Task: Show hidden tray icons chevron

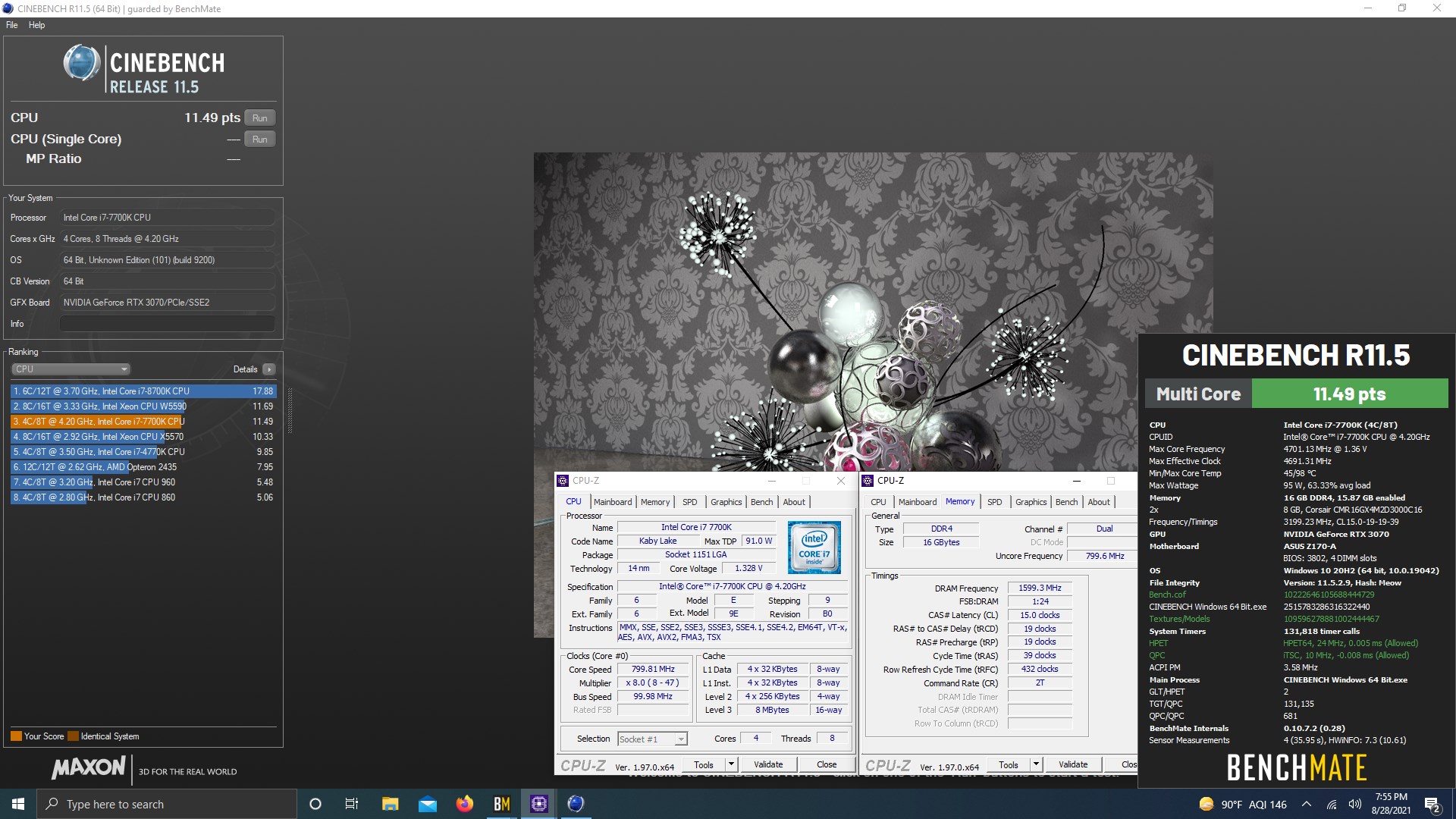Action: (x=1307, y=805)
